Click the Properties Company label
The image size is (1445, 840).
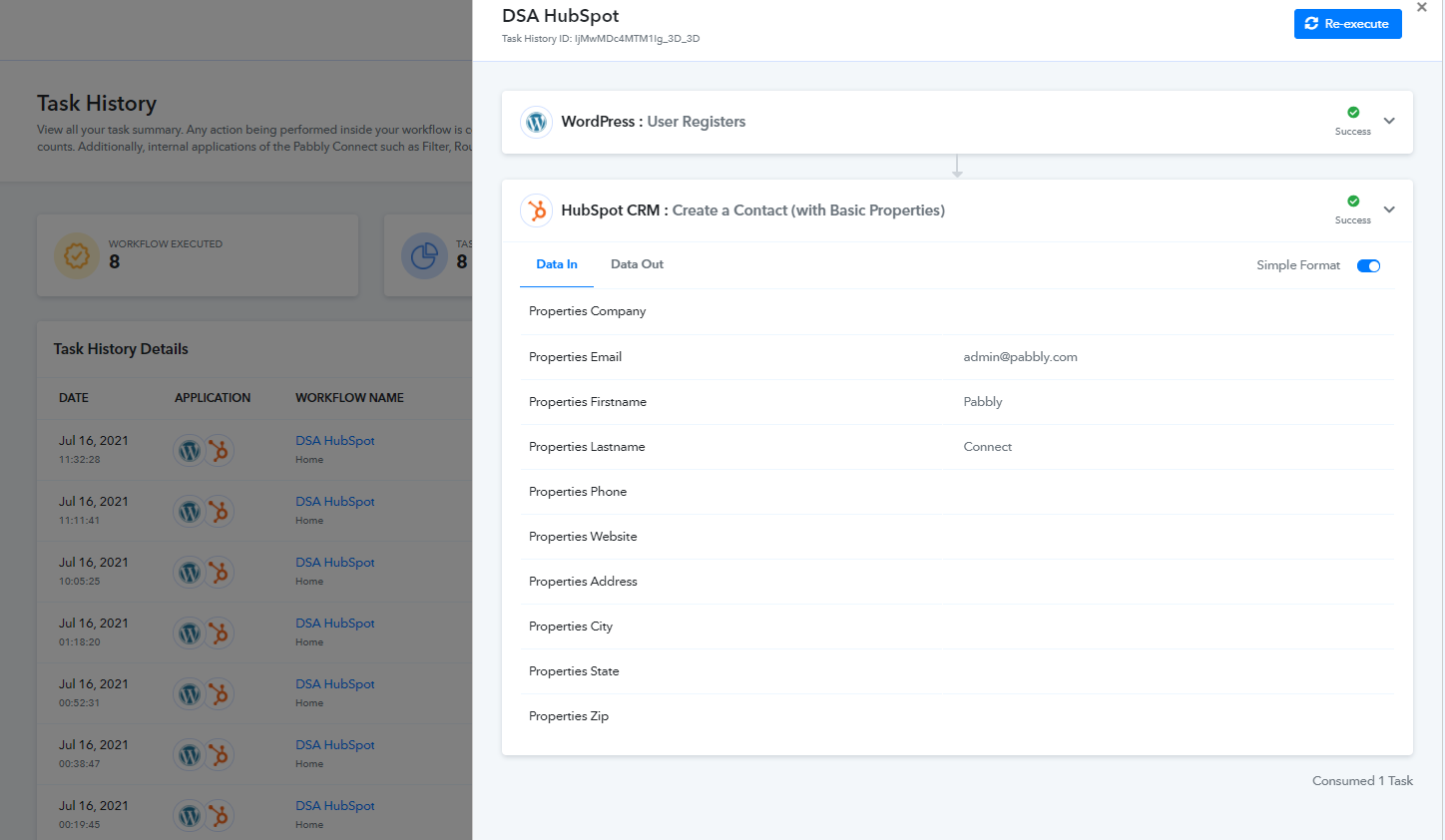point(587,311)
